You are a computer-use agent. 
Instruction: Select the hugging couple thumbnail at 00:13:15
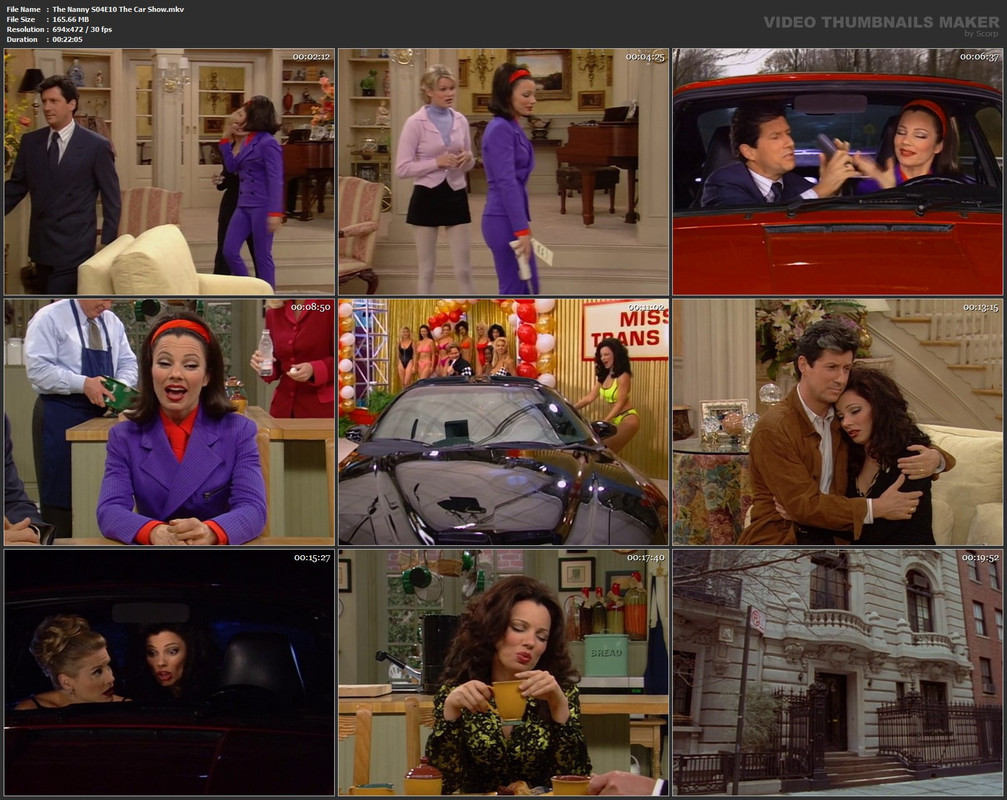tap(837, 422)
